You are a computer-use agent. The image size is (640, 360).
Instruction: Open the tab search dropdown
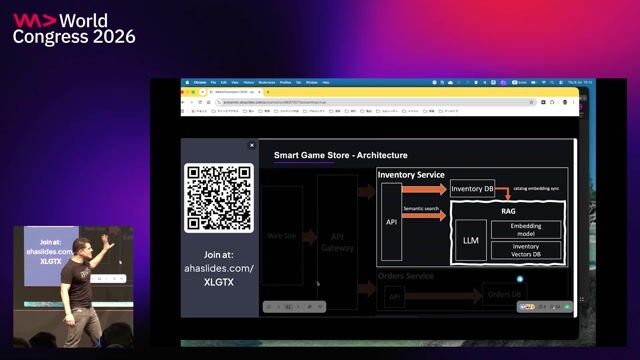click(x=202, y=92)
